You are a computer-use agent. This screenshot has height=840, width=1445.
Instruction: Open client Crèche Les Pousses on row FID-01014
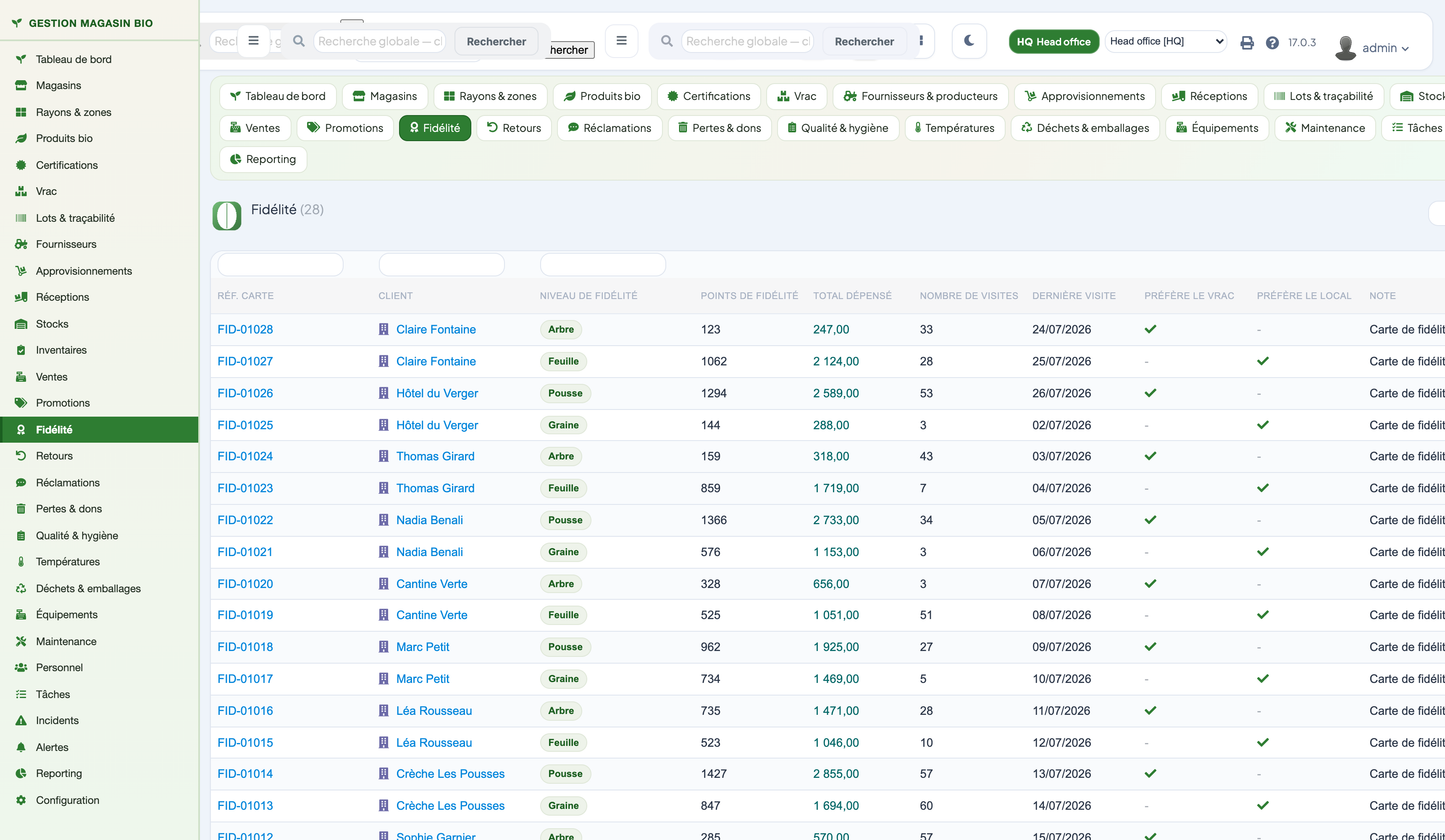point(450,774)
